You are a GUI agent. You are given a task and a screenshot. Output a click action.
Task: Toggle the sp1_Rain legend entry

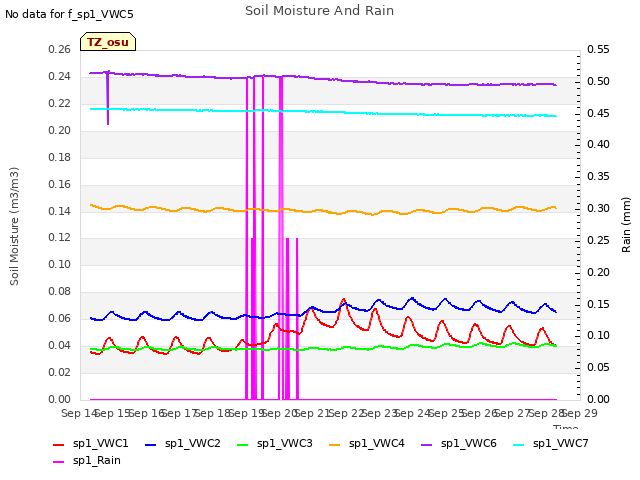(x=87, y=461)
